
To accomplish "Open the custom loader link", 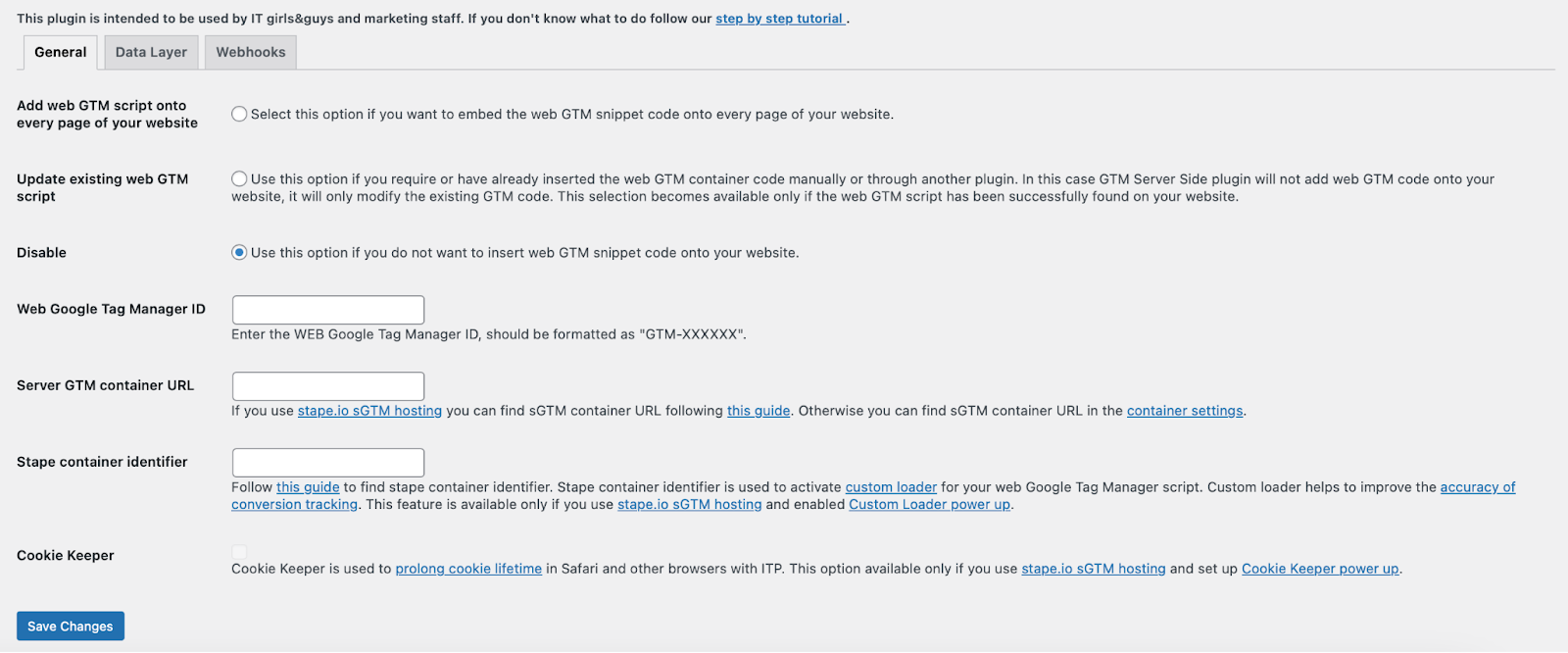I will [890, 486].
